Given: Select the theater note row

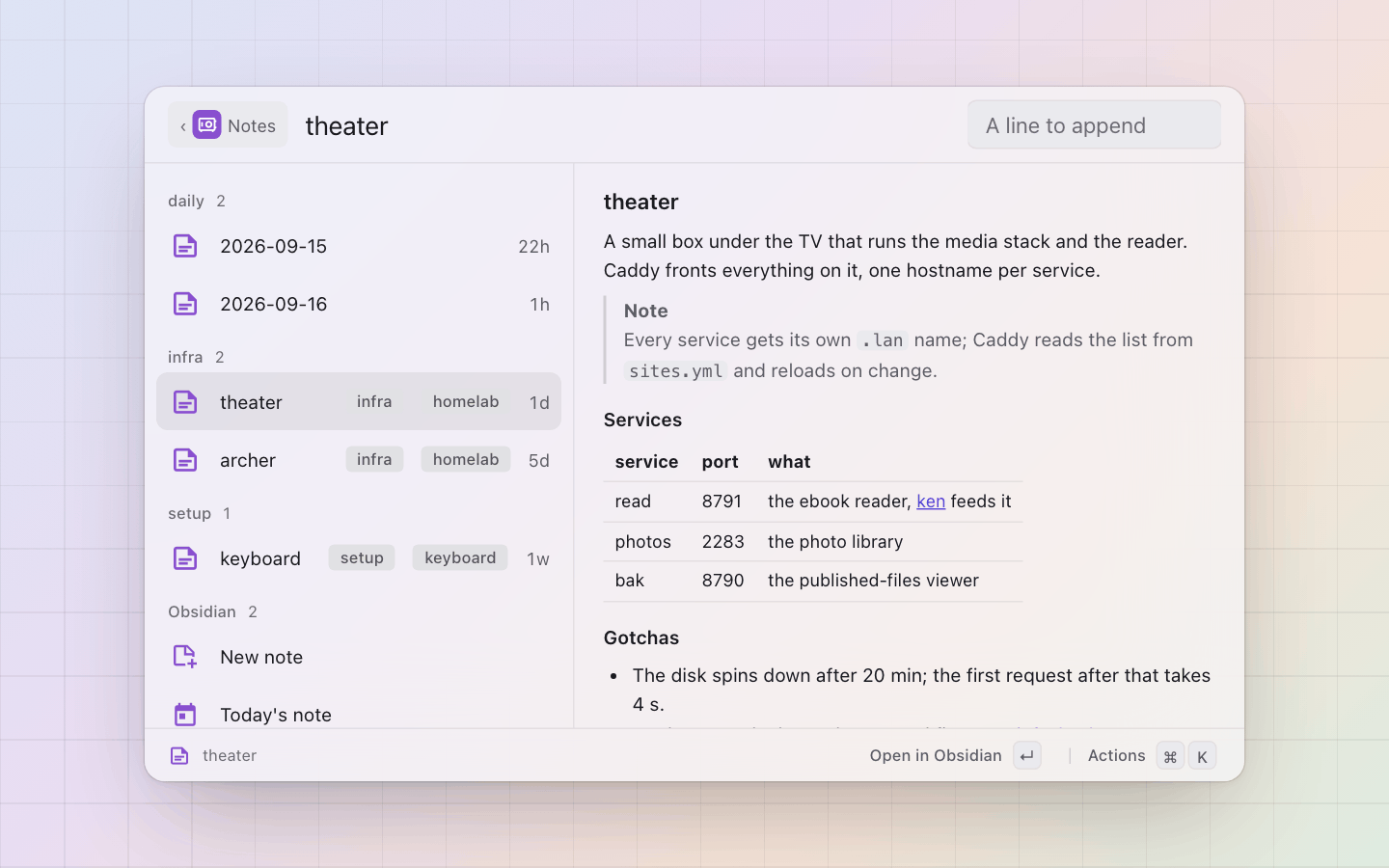Looking at the screenshot, I should pos(359,402).
